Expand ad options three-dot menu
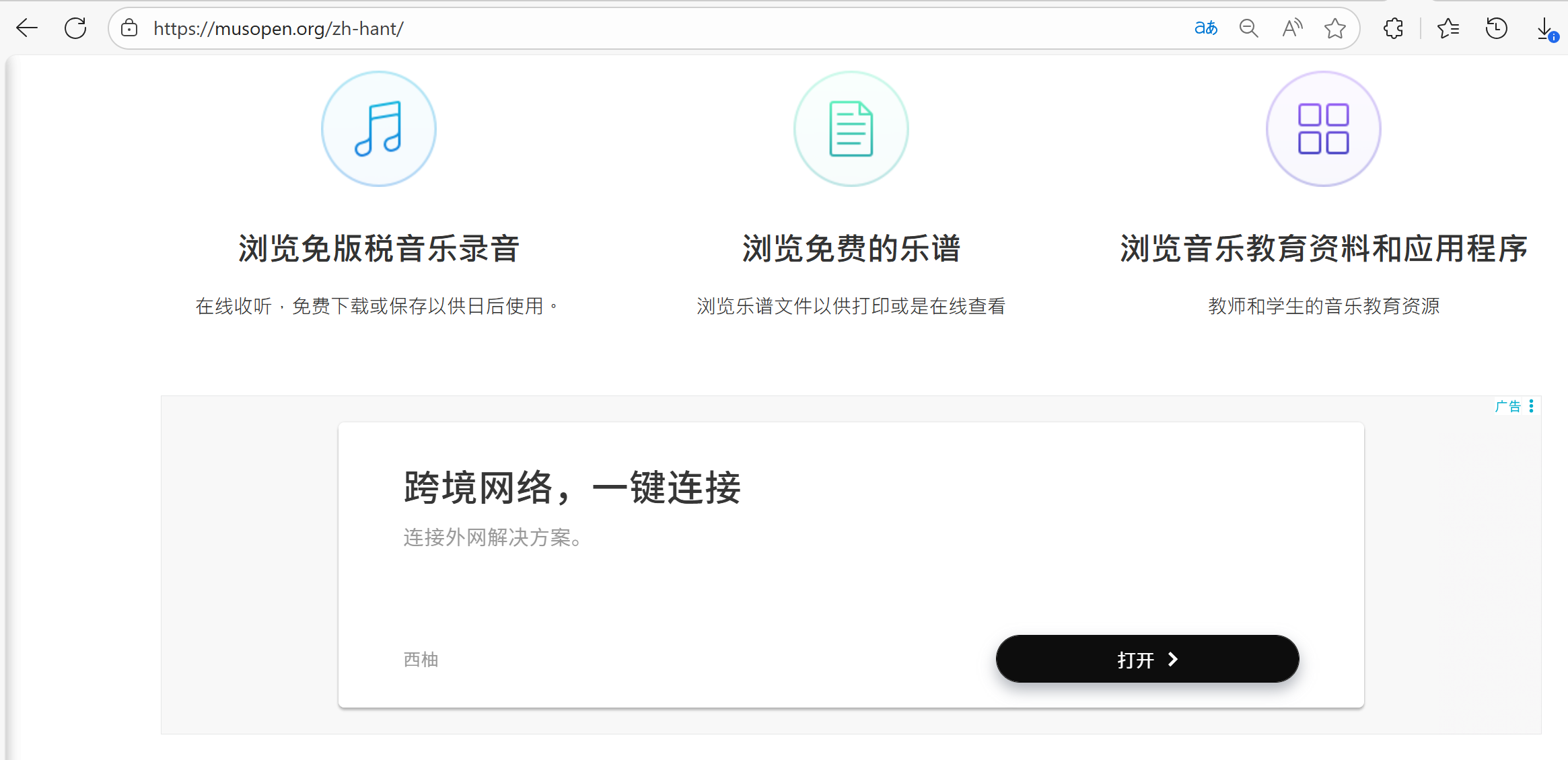Screen dimensions: 1568x760 (x=1531, y=406)
